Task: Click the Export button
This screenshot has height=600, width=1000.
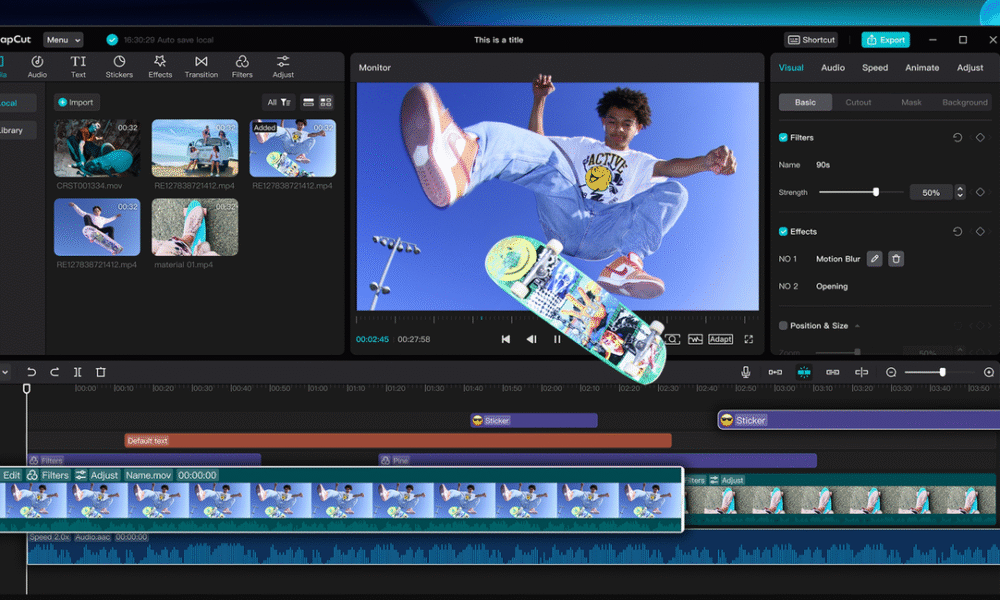Action: point(886,40)
